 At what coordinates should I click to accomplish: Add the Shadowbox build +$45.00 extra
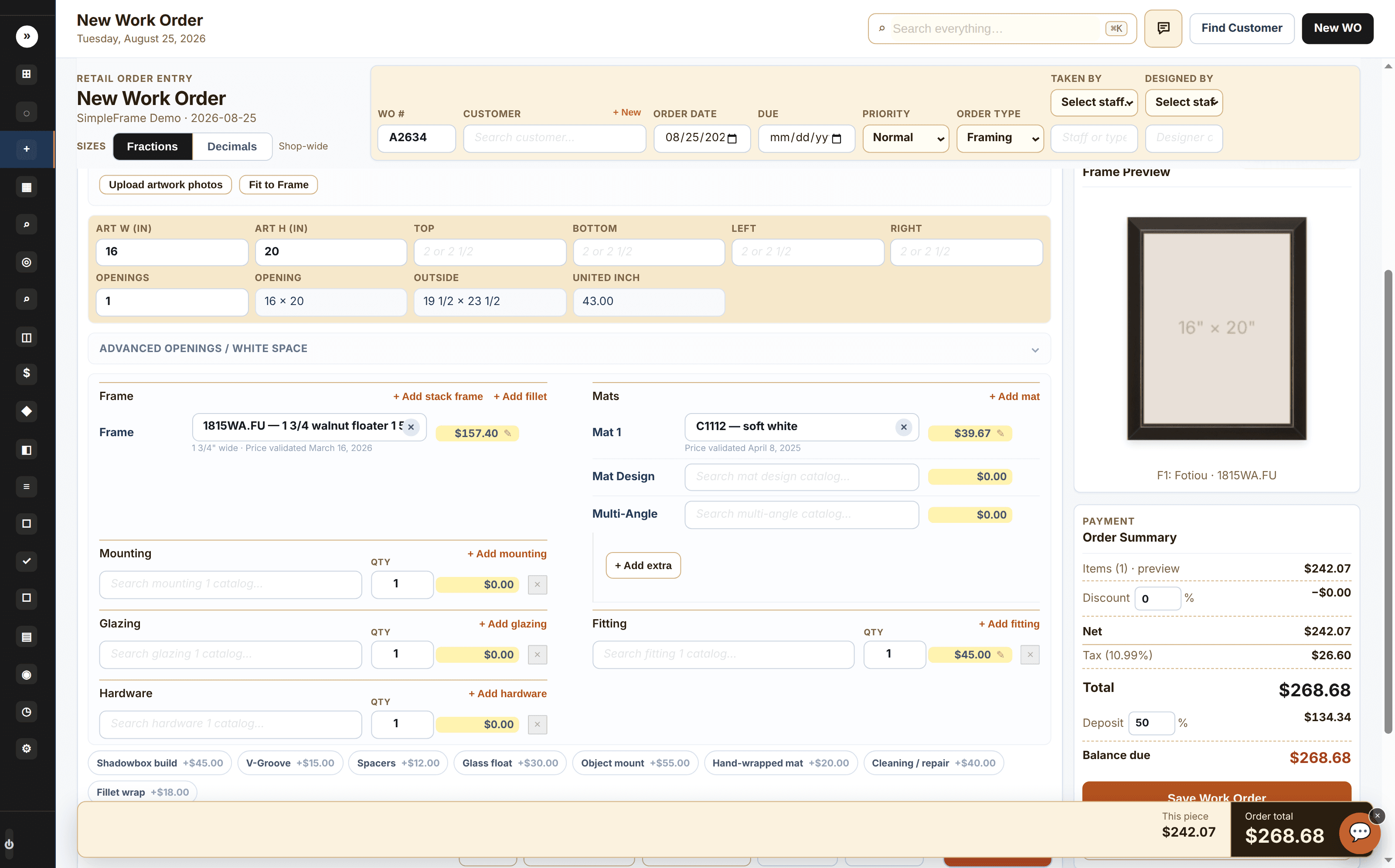[160, 763]
